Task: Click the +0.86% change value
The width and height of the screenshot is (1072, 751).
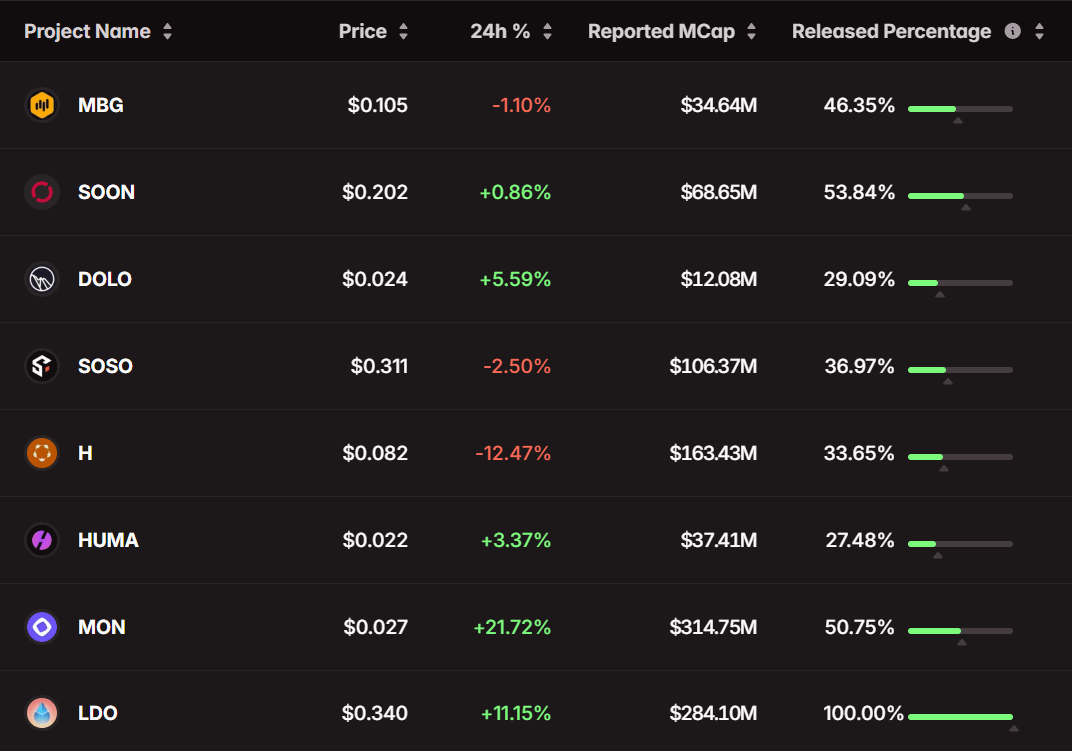Action: pos(515,192)
